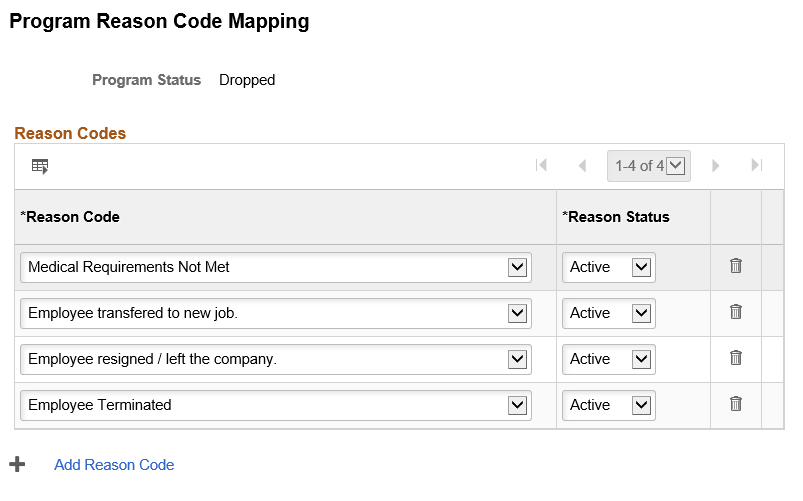Open the grid personalize icon under Reason Codes
Screen dimensions: 803x501
point(40,166)
